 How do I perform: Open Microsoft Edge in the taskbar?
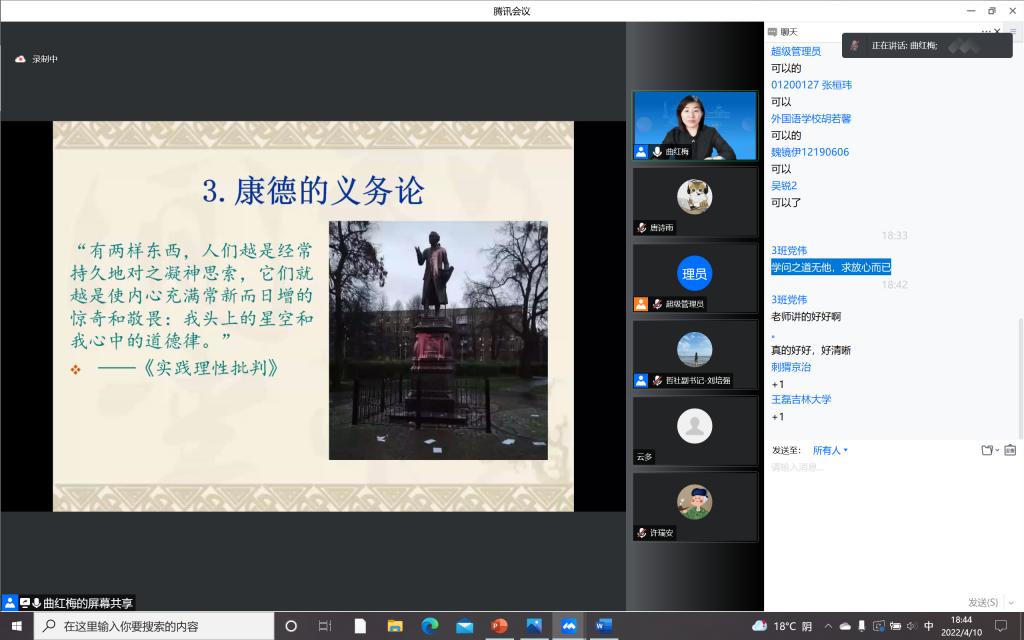430,626
